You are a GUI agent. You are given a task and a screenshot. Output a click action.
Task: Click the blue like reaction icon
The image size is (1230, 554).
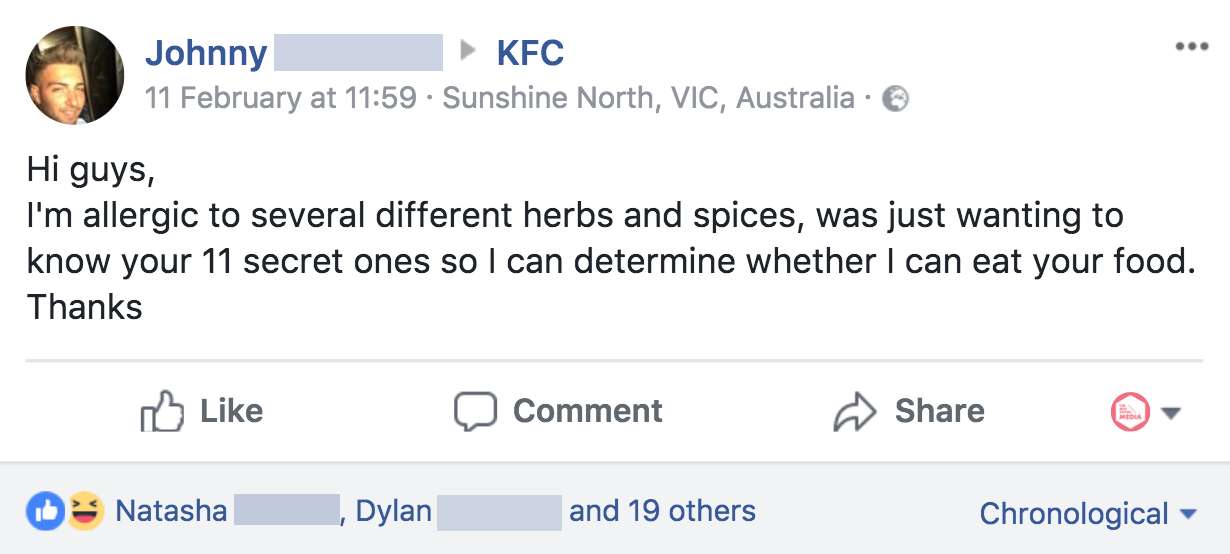(x=45, y=512)
